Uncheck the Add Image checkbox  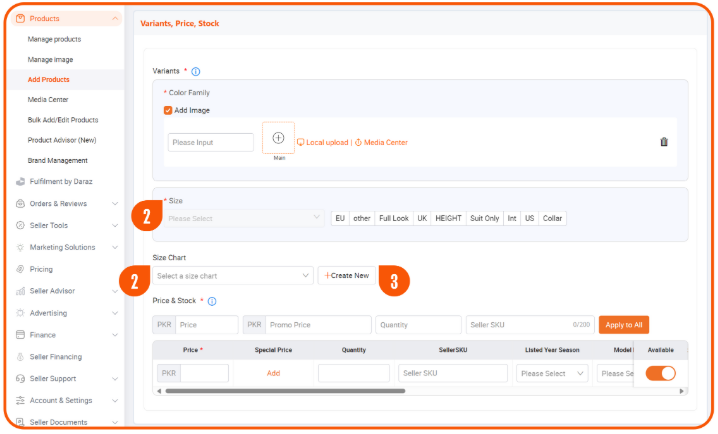(x=168, y=110)
